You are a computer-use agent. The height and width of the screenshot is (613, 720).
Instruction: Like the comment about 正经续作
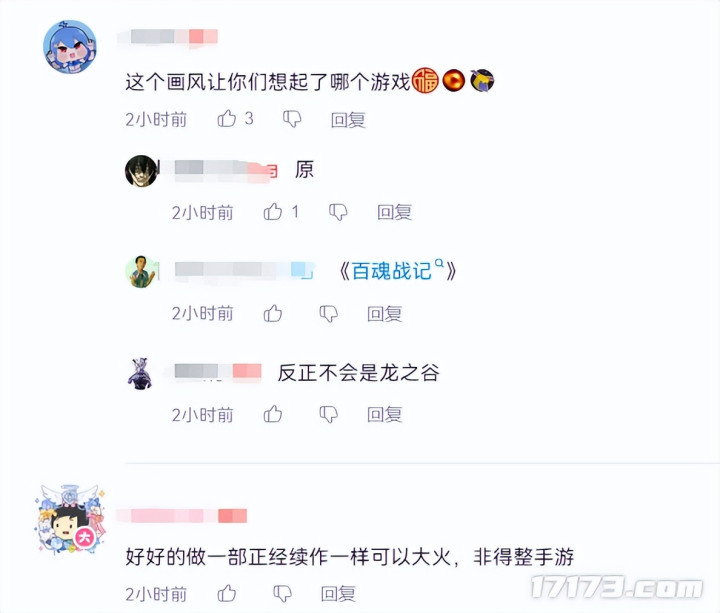coord(226,593)
